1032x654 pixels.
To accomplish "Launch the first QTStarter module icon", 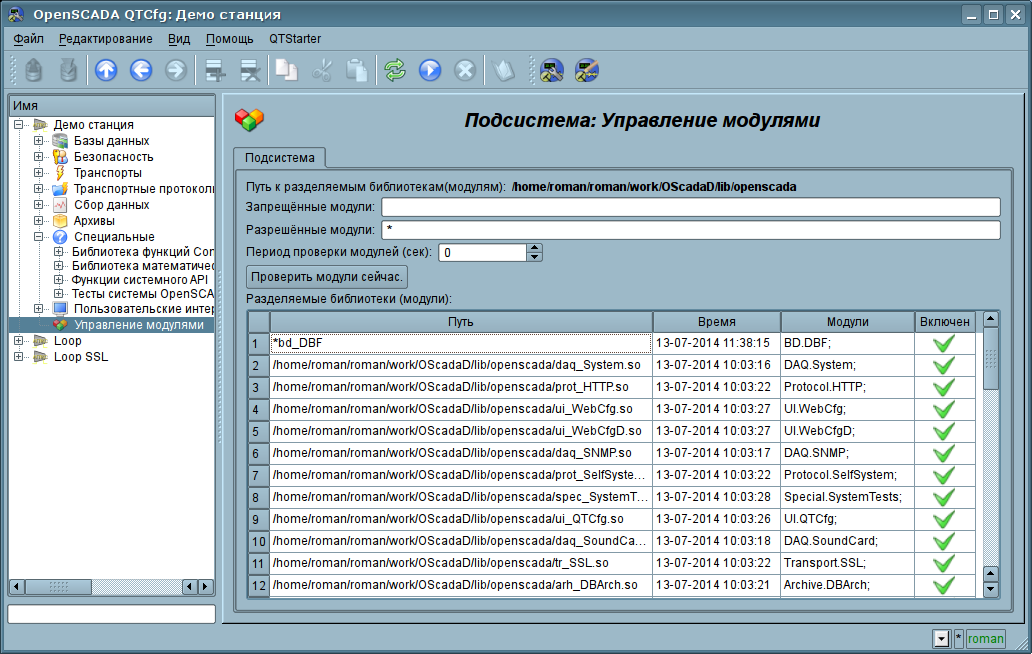I will coord(552,70).
